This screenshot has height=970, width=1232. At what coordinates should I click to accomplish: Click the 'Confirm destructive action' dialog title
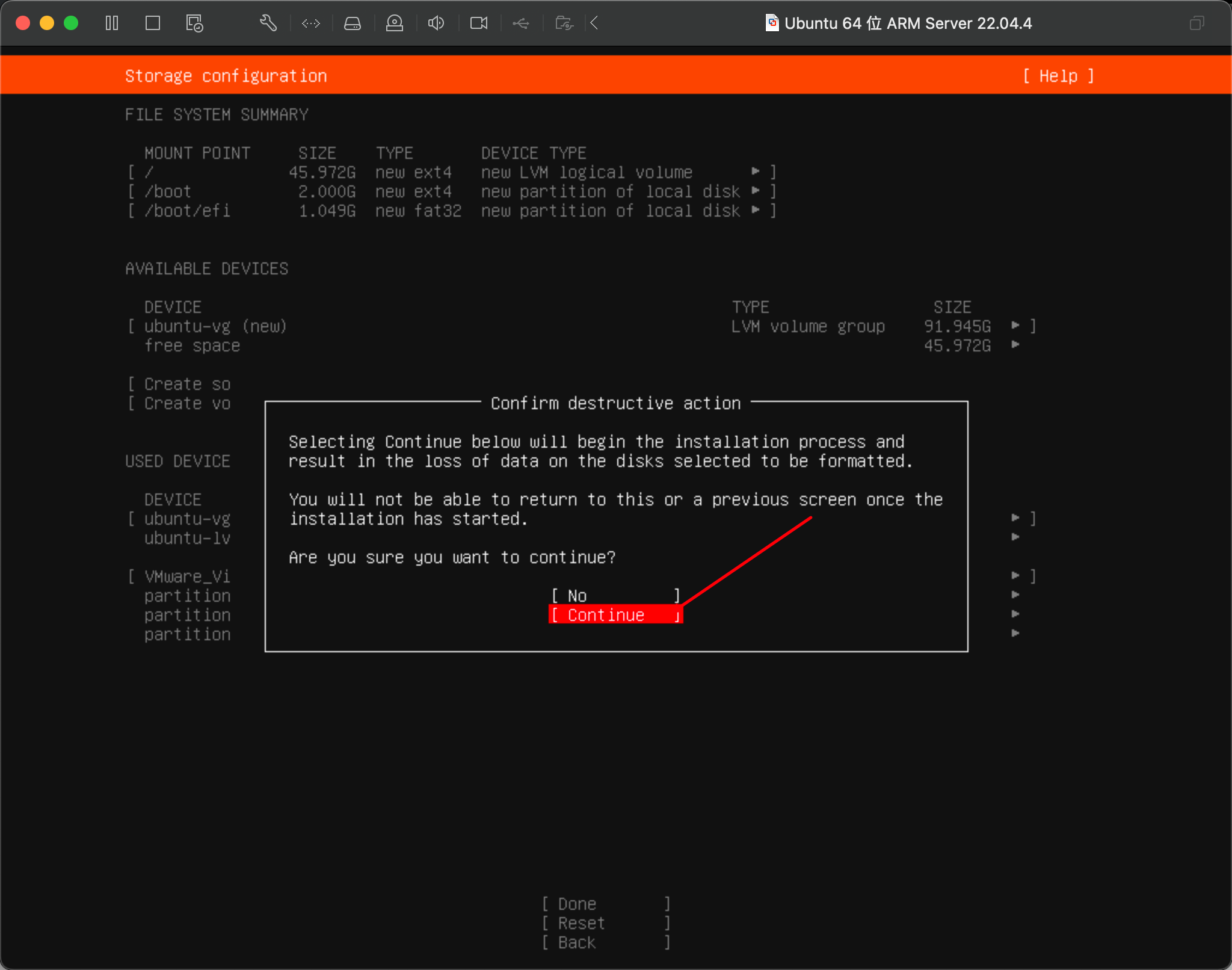[x=615, y=403]
